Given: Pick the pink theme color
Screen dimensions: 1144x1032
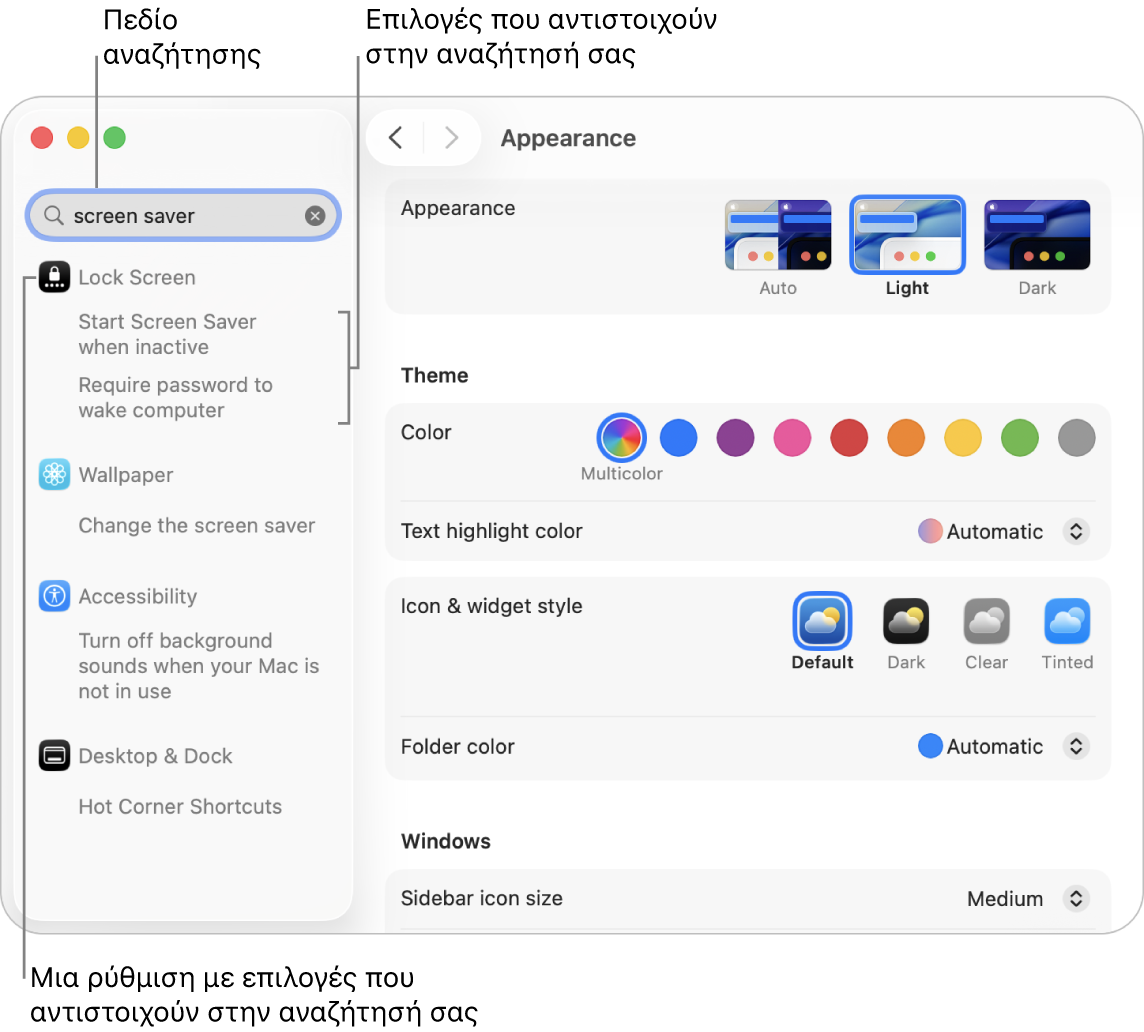Looking at the screenshot, I should point(792,438).
